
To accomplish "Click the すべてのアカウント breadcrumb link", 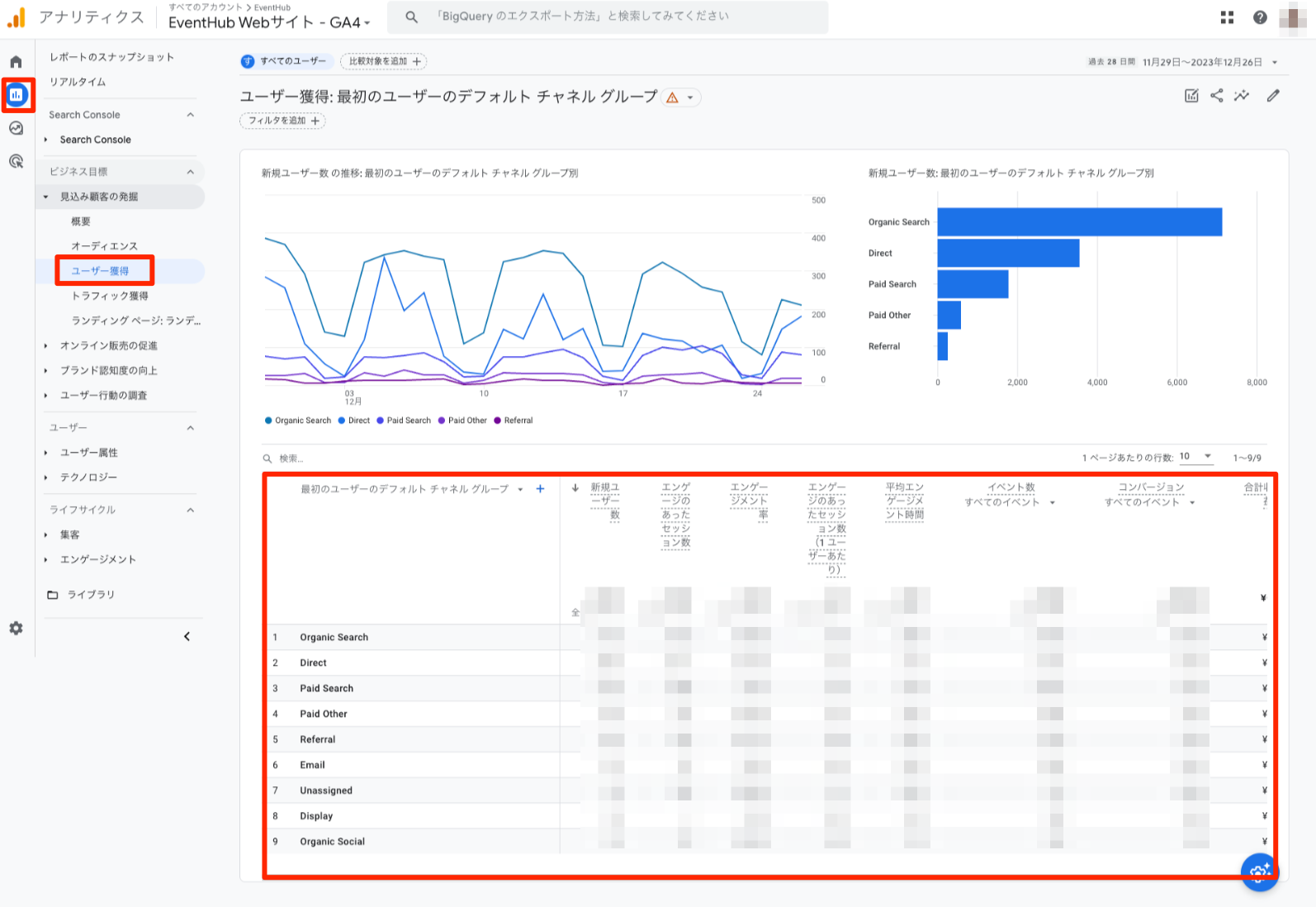I will pyautogui.click(x=206, y=7).
